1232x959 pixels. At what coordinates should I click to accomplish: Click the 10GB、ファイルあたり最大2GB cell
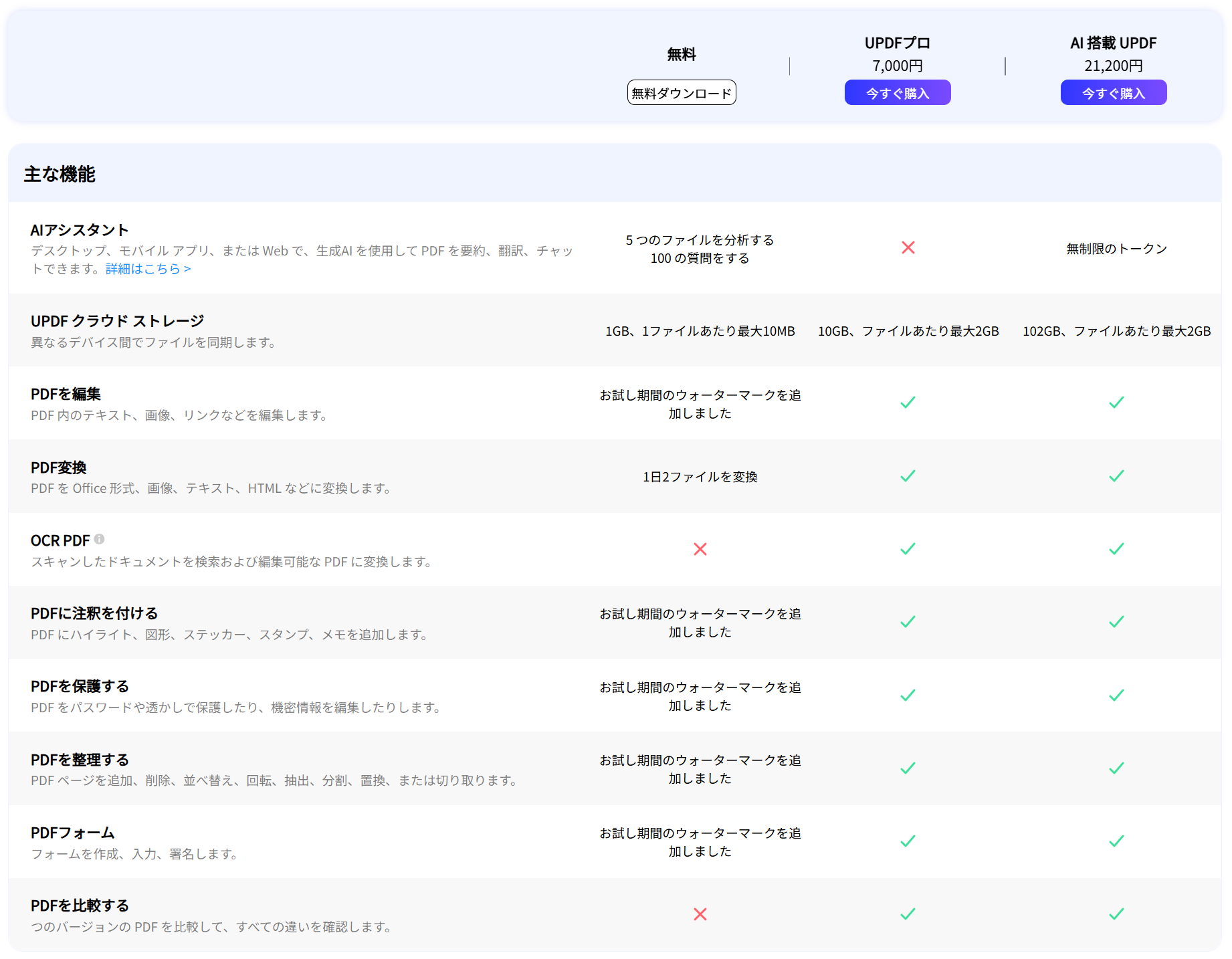[908, 331]
